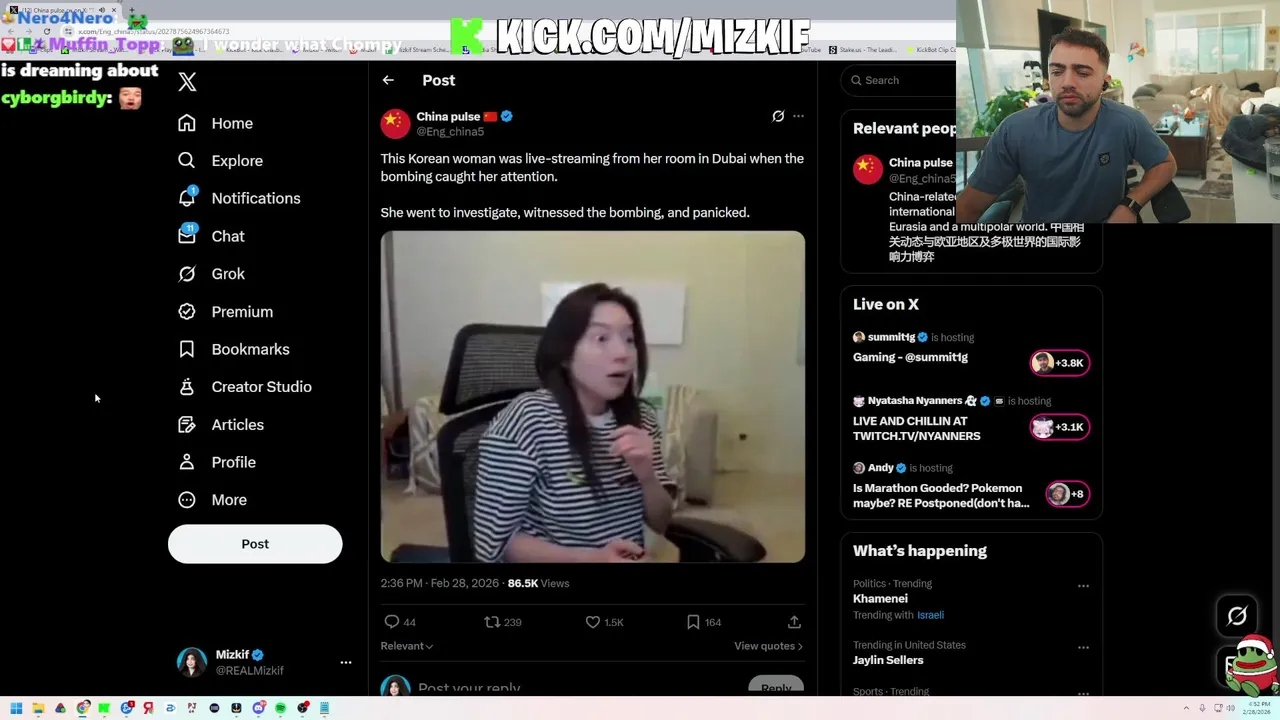
Task: Click the X logo icon
Action: coord(187,82)
